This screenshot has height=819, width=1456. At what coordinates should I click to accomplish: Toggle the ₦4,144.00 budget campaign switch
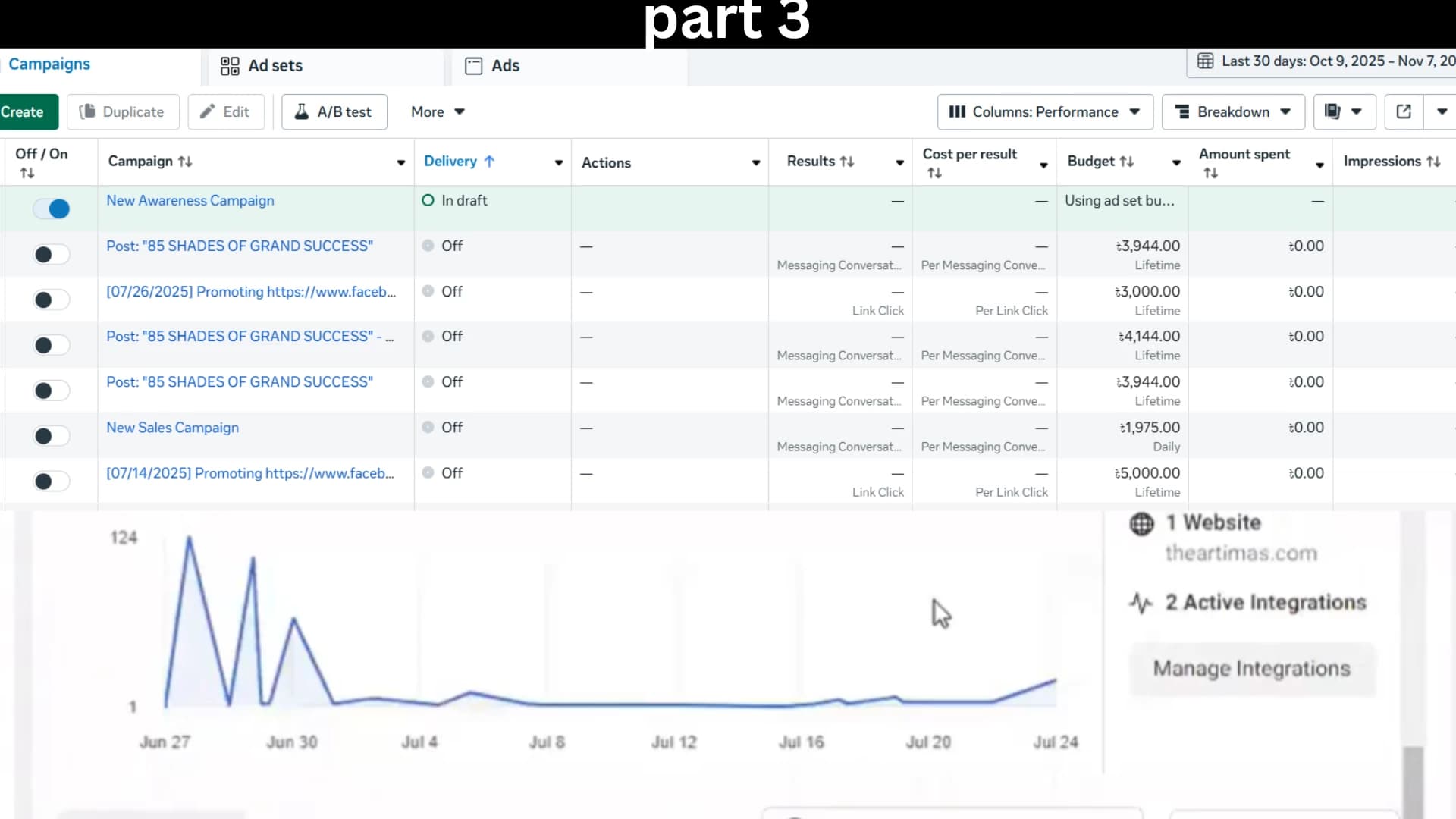[52, 345]
